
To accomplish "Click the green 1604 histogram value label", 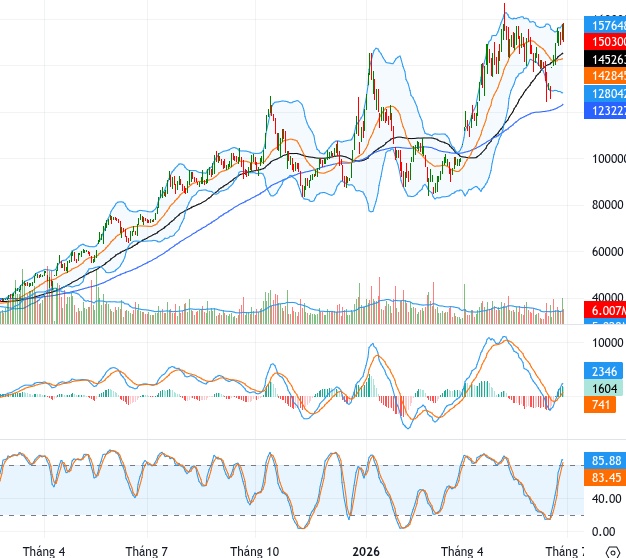I will (x=603, y=388).
